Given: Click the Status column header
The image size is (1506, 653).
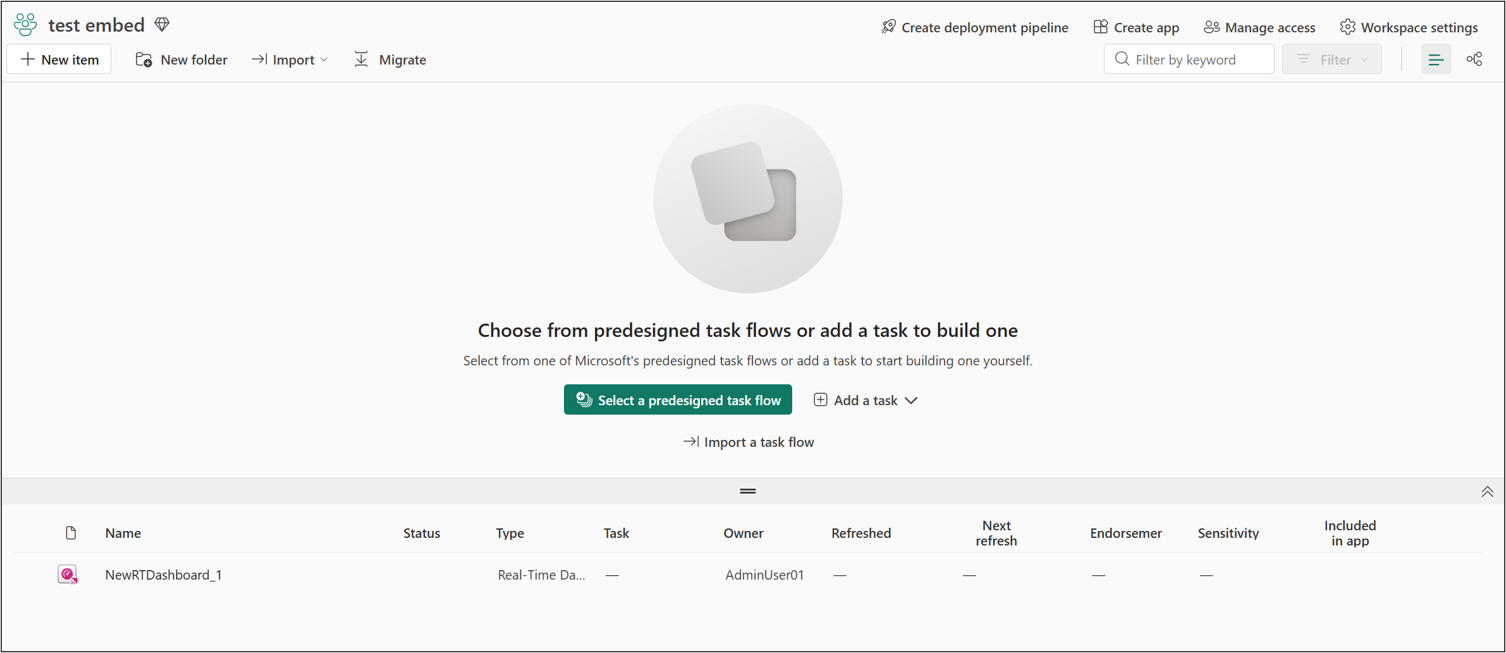Looking at the screenshot, I should pos(422,533).
